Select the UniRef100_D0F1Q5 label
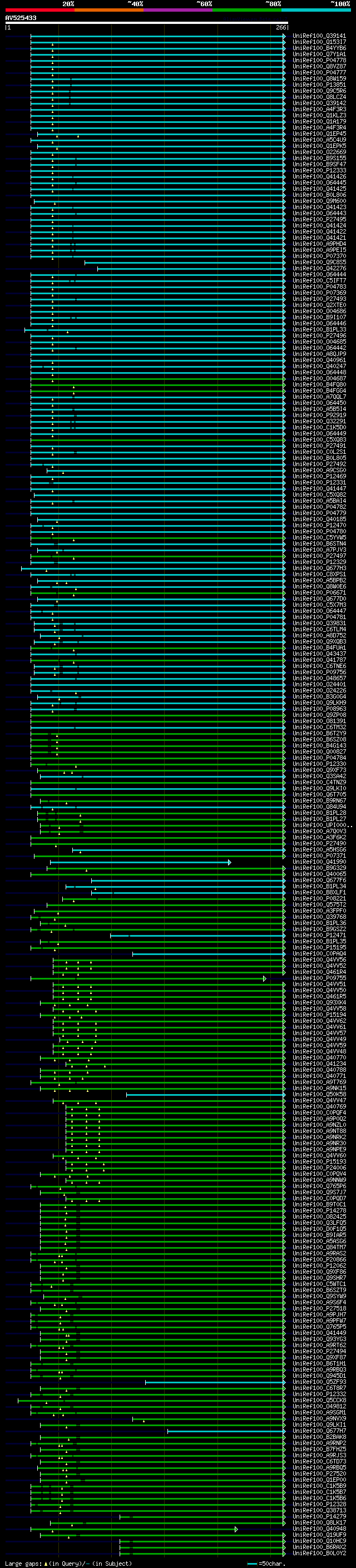The height and width of the screenshot is (1568, 356). [319, 1229]
